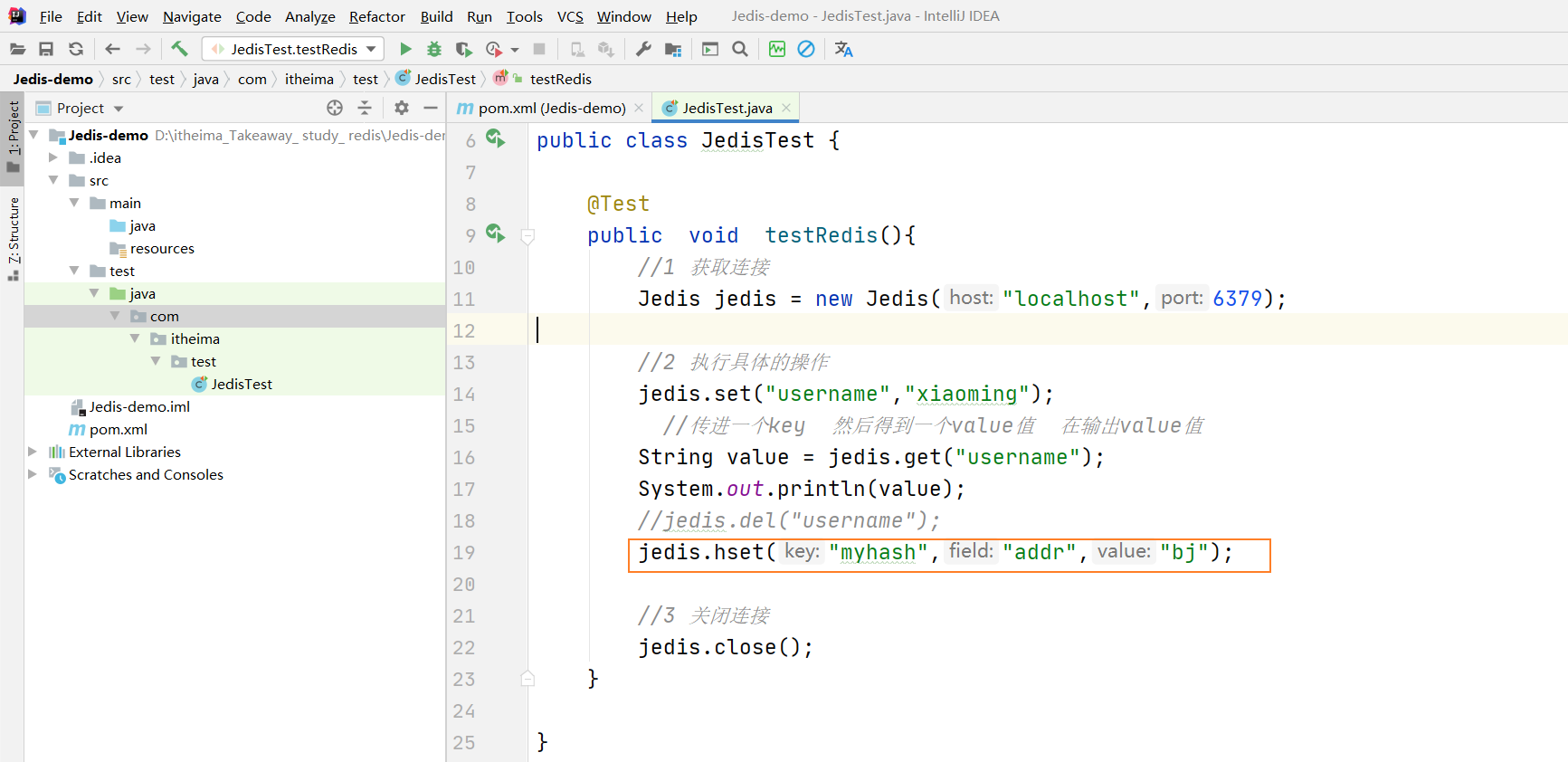Select com package in project tree
The image size is (1568, 762).
[x=155, y=316]
